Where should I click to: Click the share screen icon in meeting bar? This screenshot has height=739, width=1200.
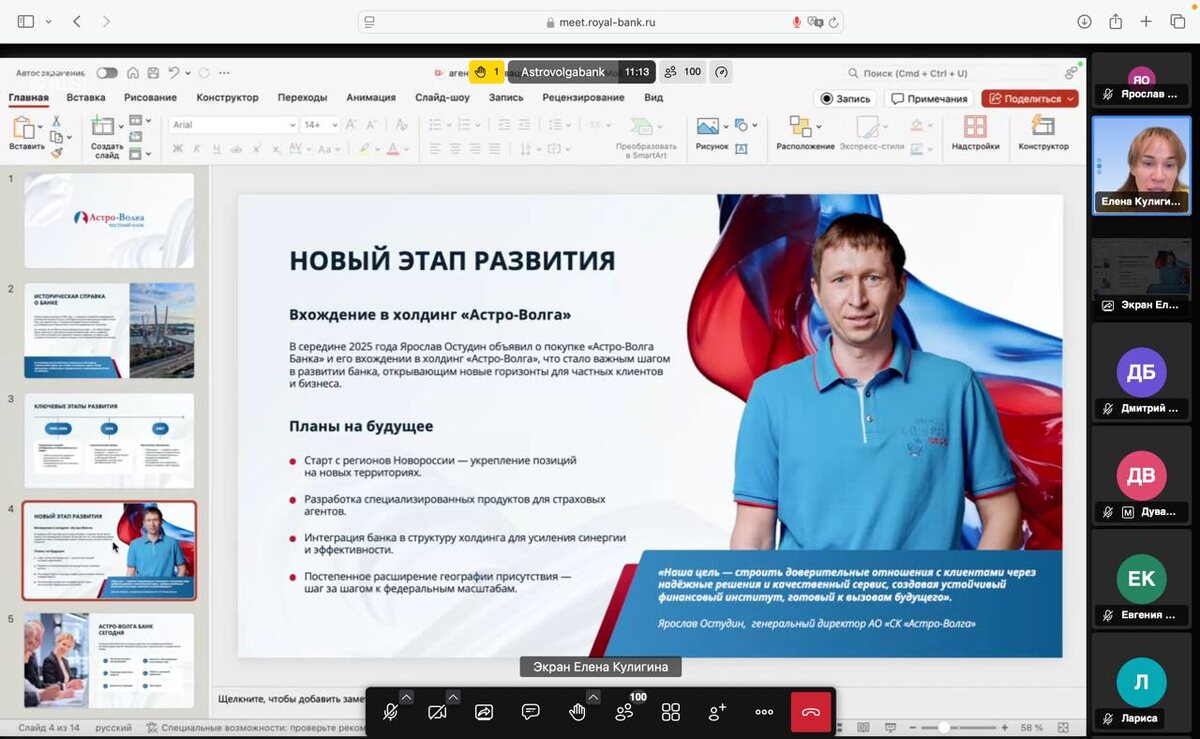coord(484,712)
